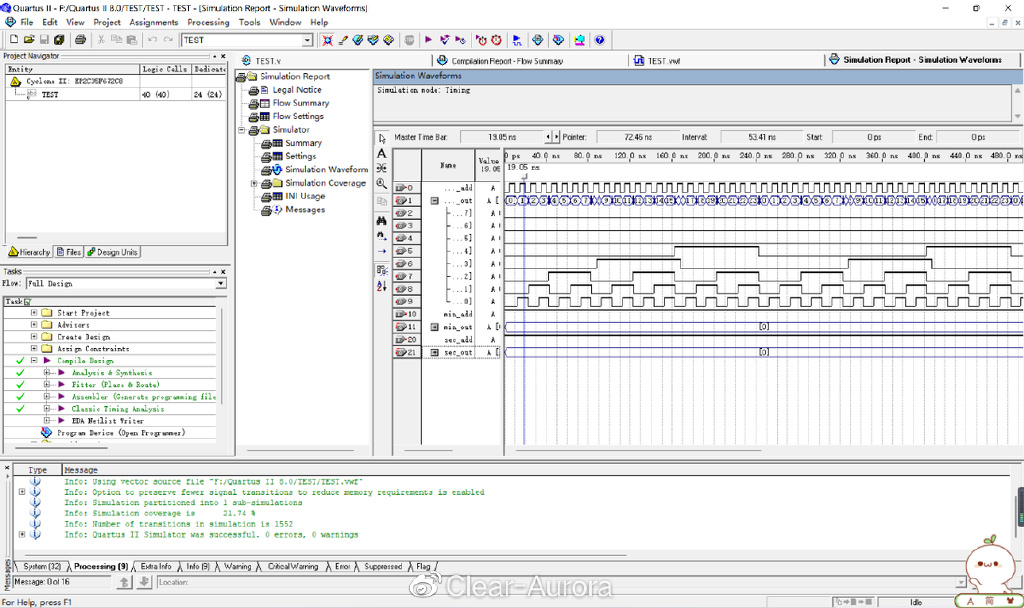Select the Text tool 'A' in waveform toolbar

[382, 153]
